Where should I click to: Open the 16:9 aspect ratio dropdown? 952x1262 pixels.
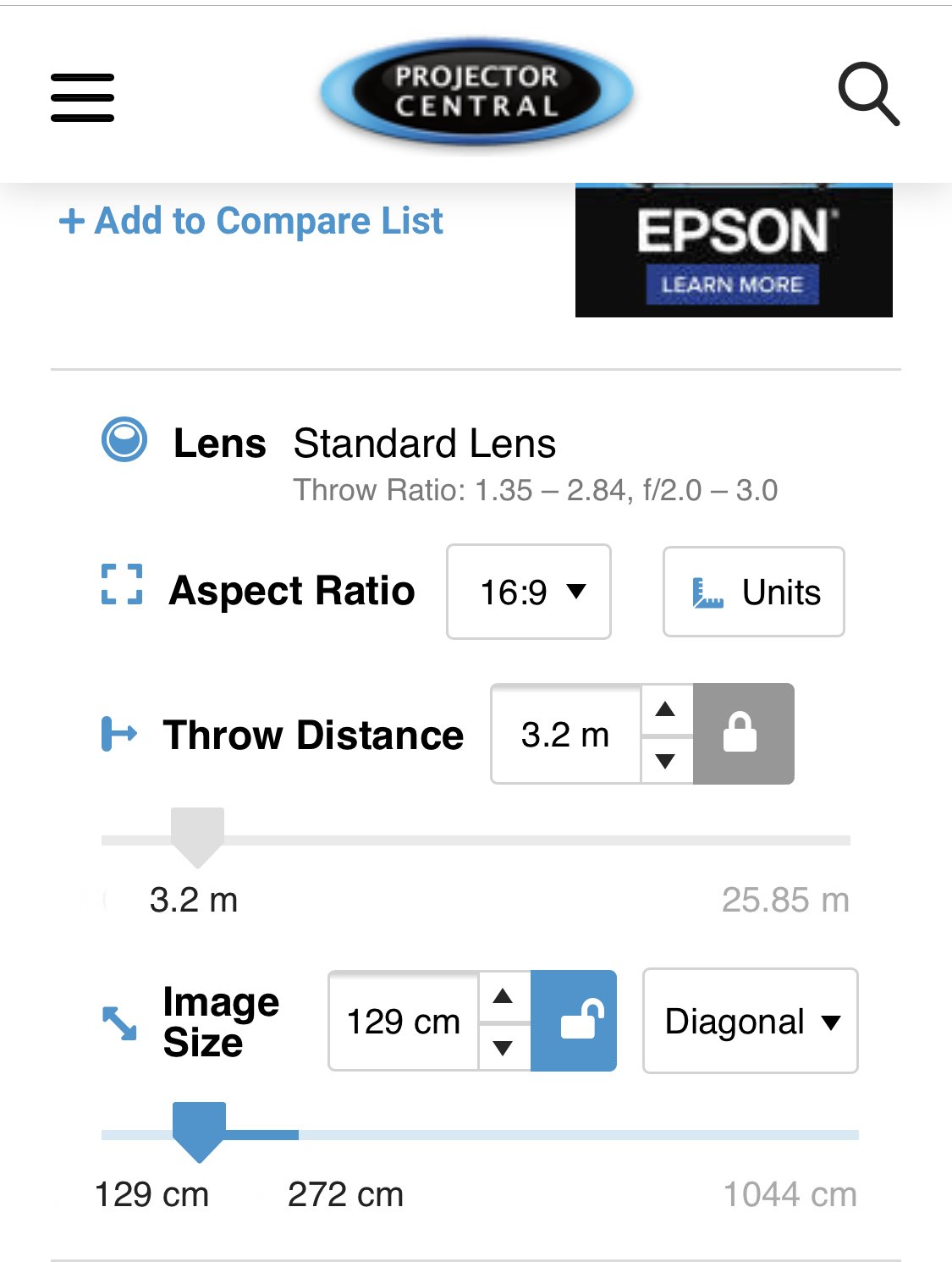tap(529, 592)
